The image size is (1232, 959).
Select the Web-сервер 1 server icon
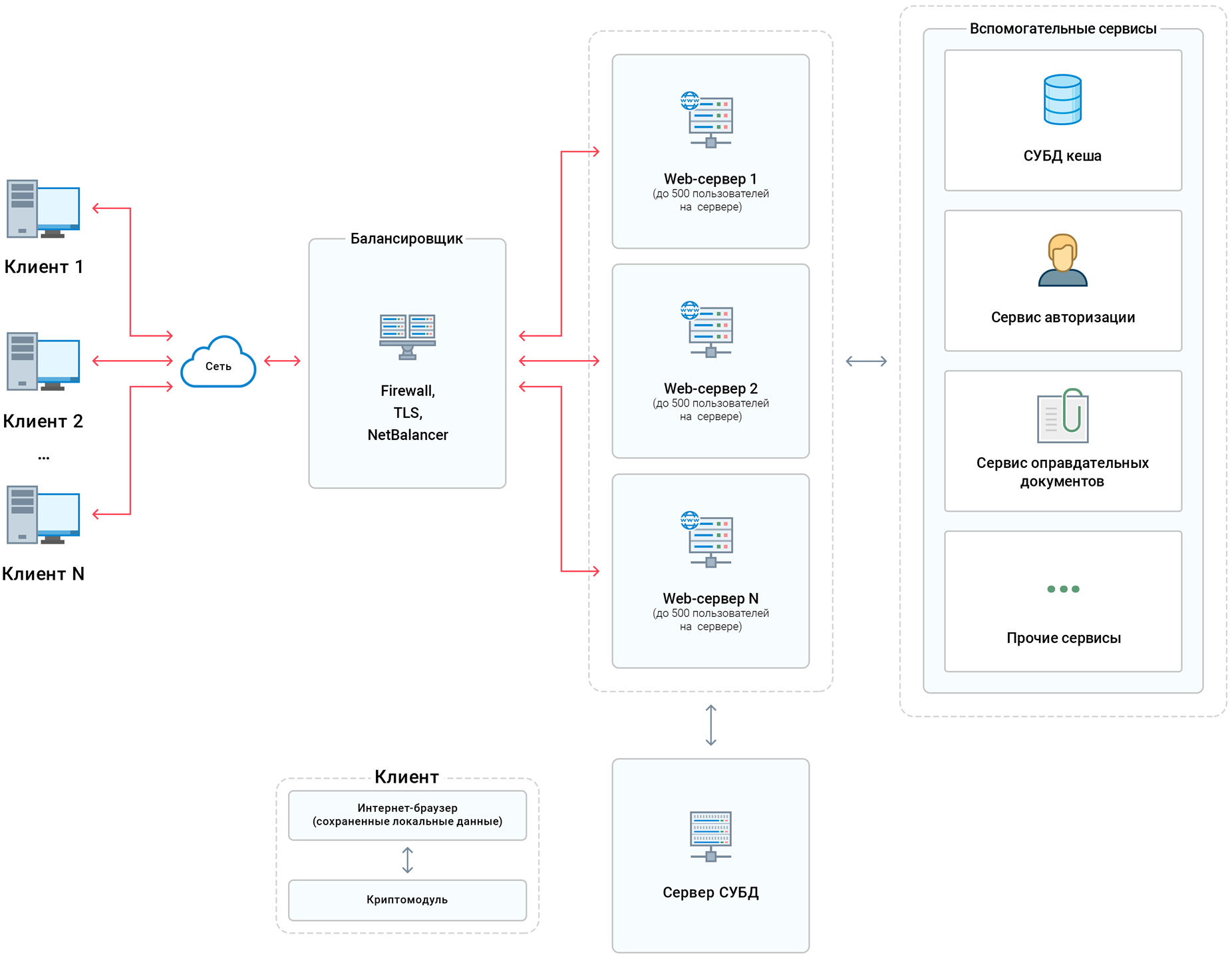click(707, 120)
